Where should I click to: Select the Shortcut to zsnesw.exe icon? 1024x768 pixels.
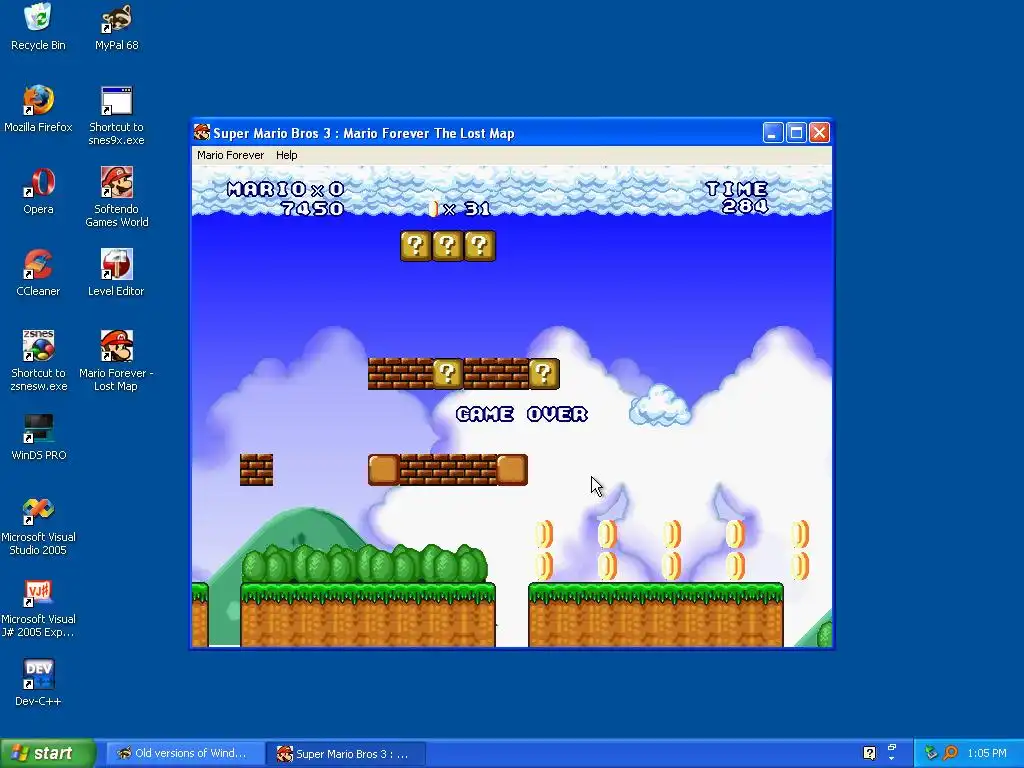(x=38, y=362)
